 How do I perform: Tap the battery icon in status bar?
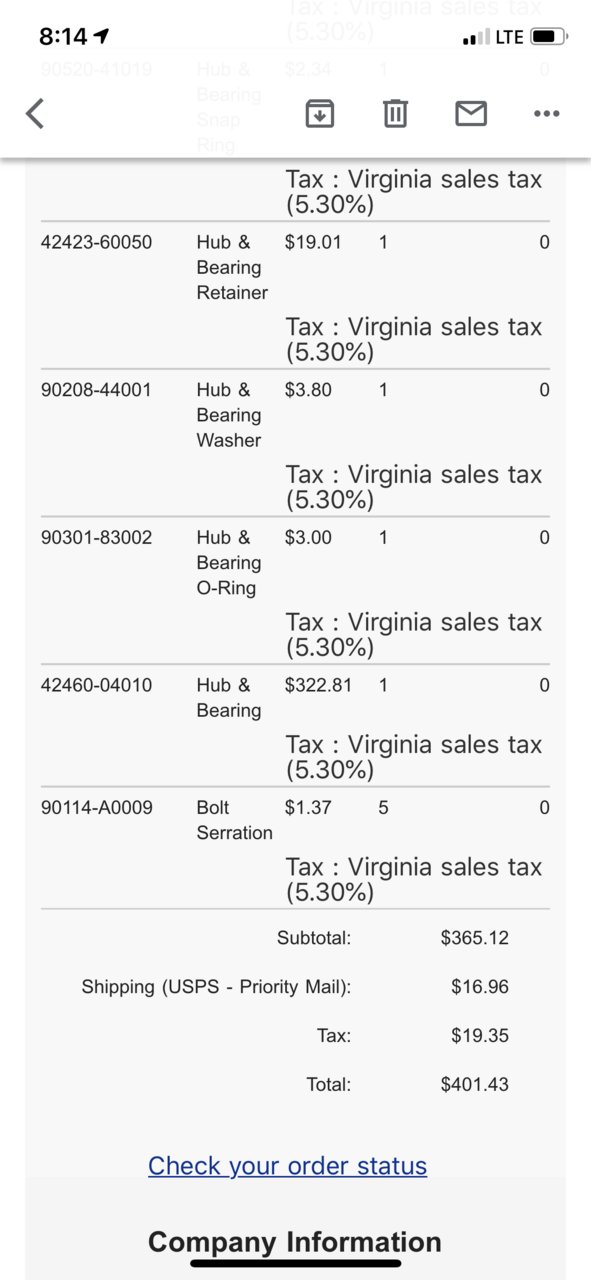click(549, 37)
